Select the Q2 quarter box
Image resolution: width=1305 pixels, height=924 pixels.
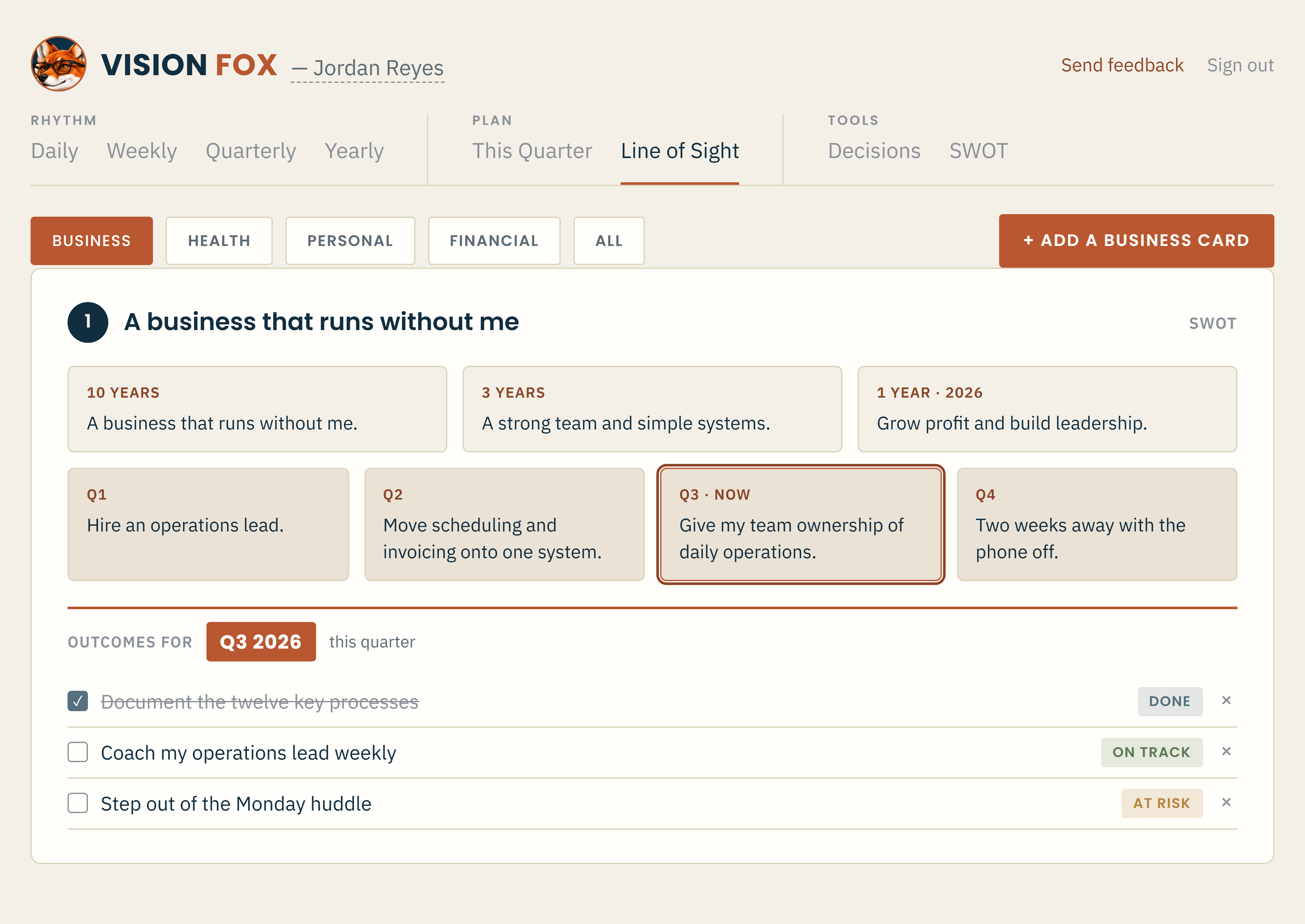[x=505, y=524]
